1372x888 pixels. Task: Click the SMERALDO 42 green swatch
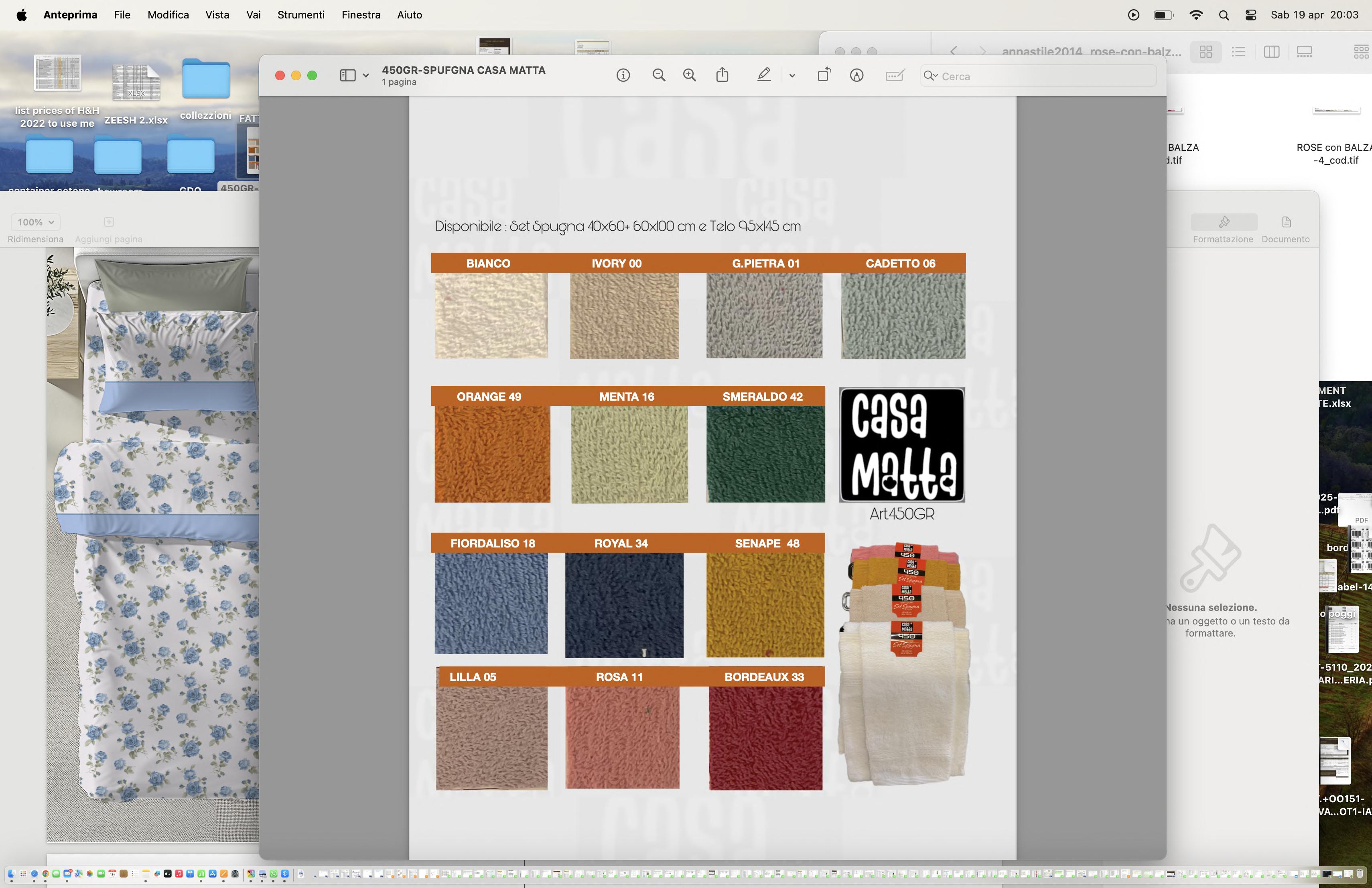point(765,454)
